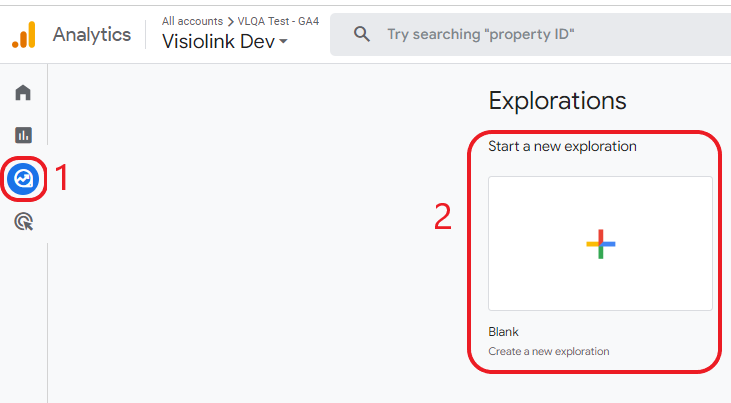This screenshot has height=403, width=731.
Task: Click the Google Analytics logo
Action: [x=24, y=35]
